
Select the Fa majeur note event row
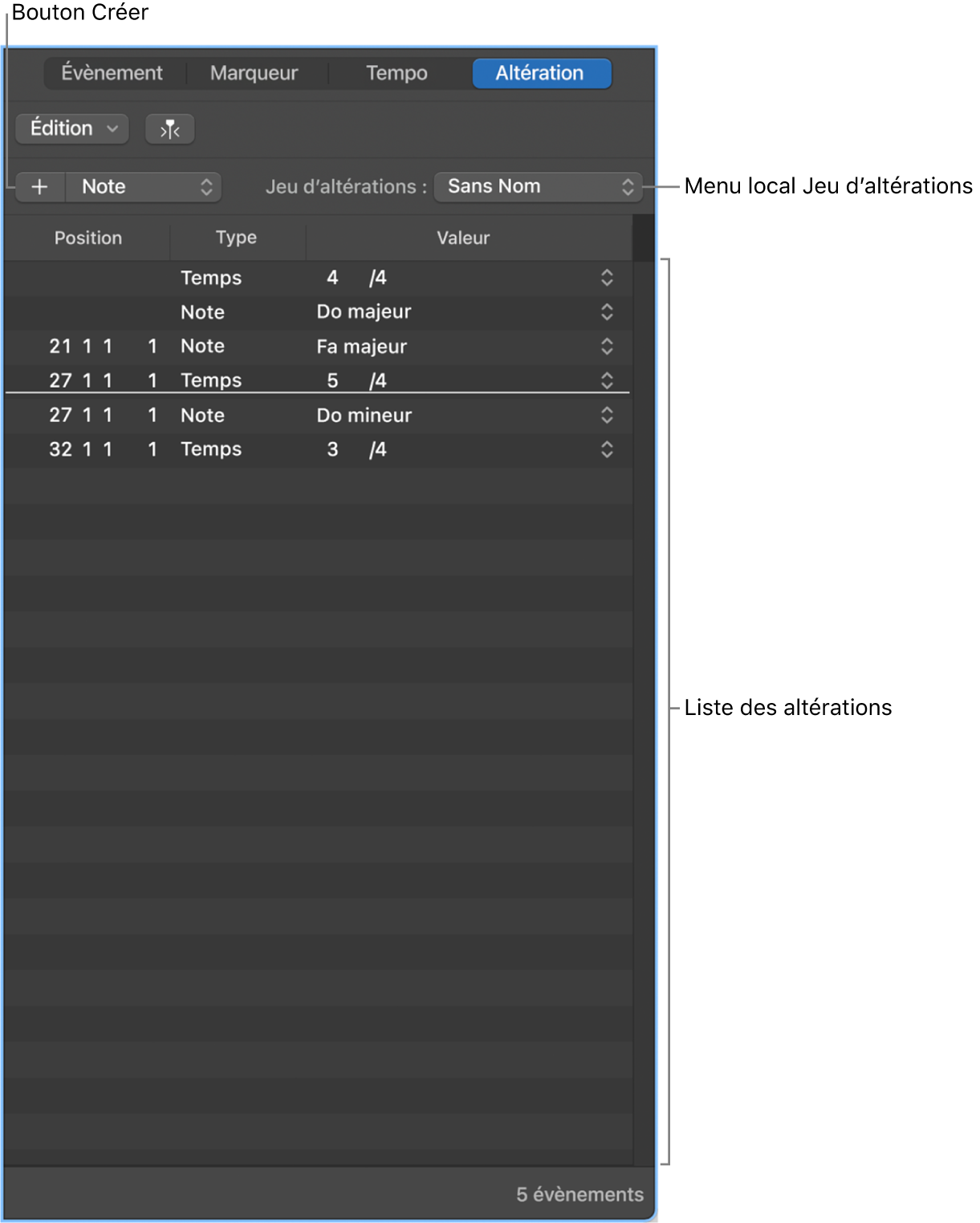[361, 347]
